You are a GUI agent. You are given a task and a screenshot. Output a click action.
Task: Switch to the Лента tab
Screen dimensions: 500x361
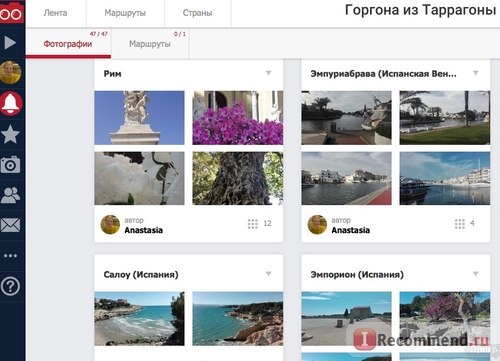point(55,13)
